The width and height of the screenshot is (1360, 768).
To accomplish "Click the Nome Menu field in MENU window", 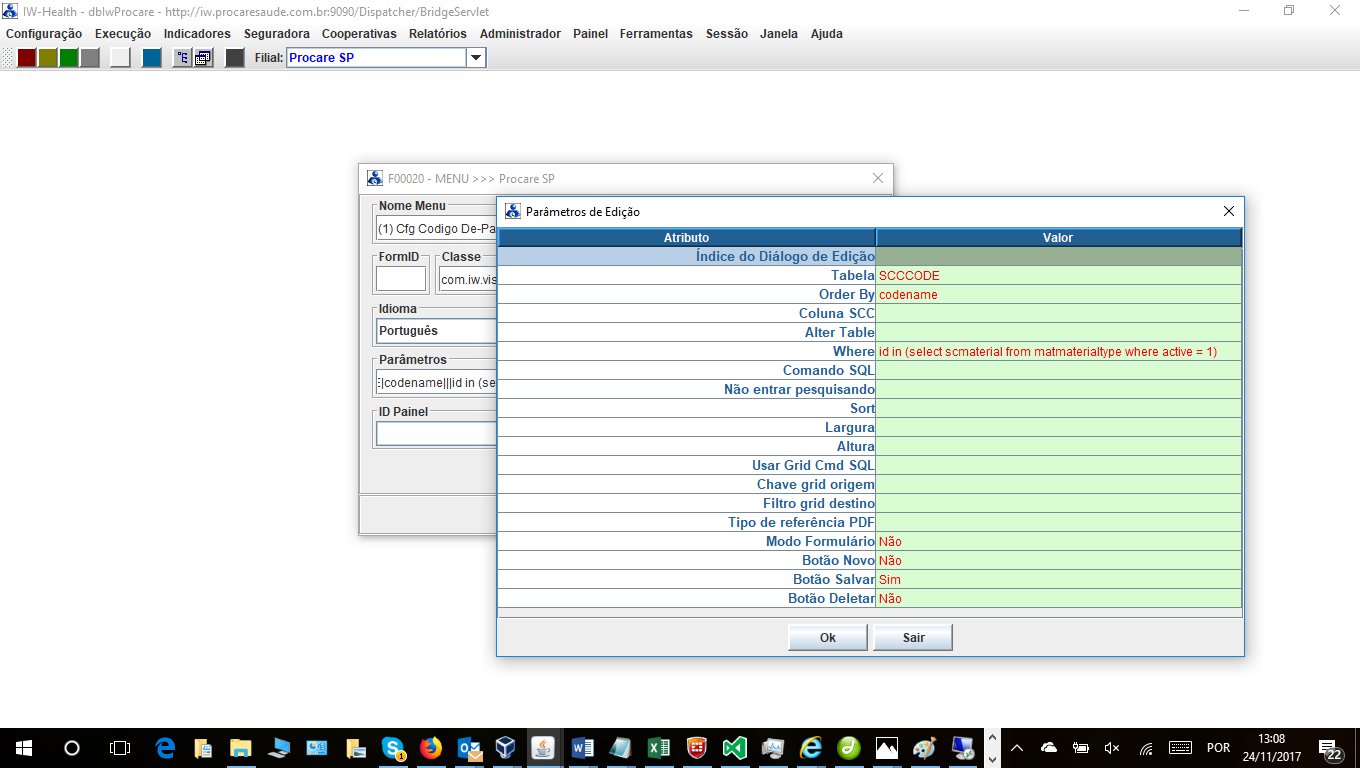I will (x=436, y=228).
